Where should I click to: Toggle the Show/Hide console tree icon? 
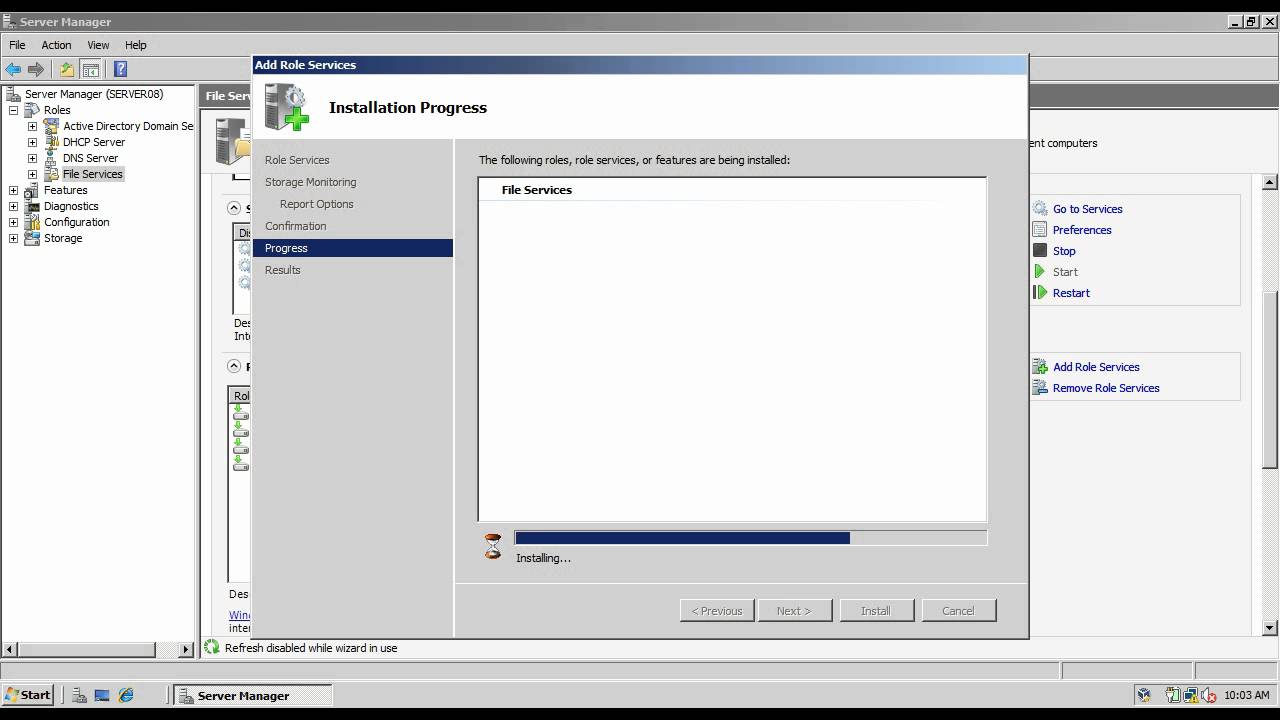tap(91, 69)
